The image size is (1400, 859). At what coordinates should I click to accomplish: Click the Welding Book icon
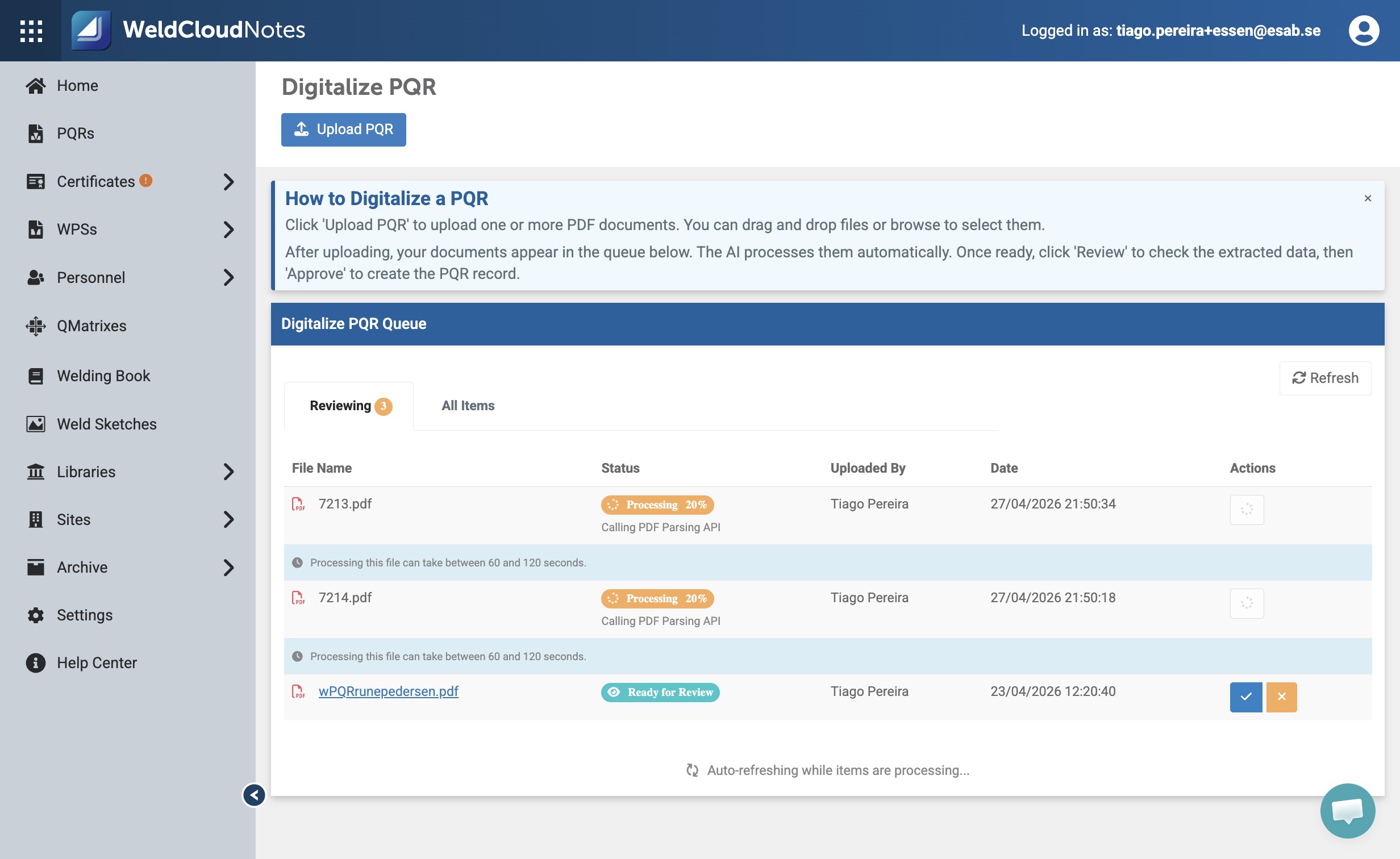pos(35,376)
